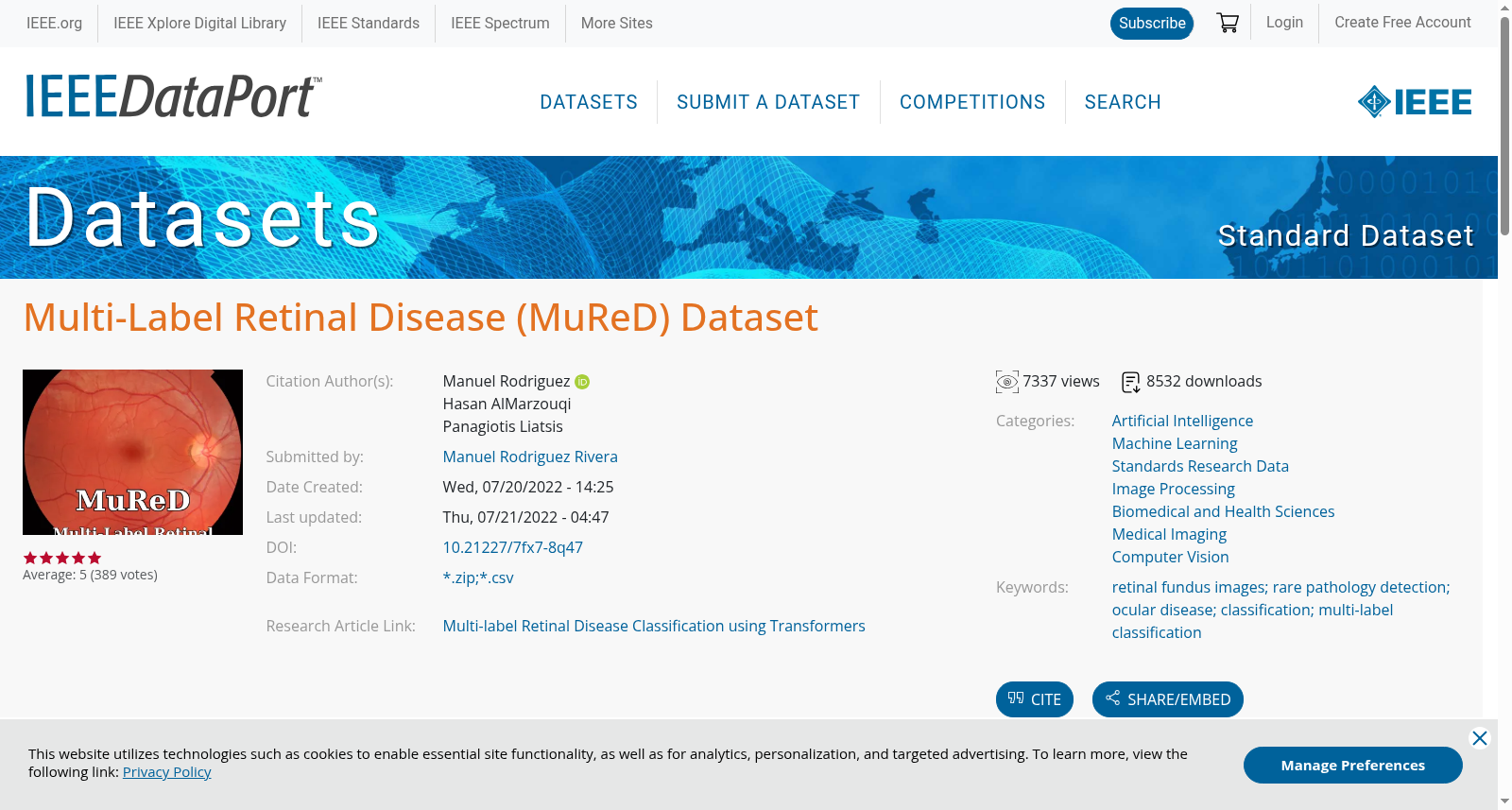This screenshot has width=1512, height=810.
Task: Click the 8532 downloads count
Action: pyautogui.click(x=1204, y=381)
